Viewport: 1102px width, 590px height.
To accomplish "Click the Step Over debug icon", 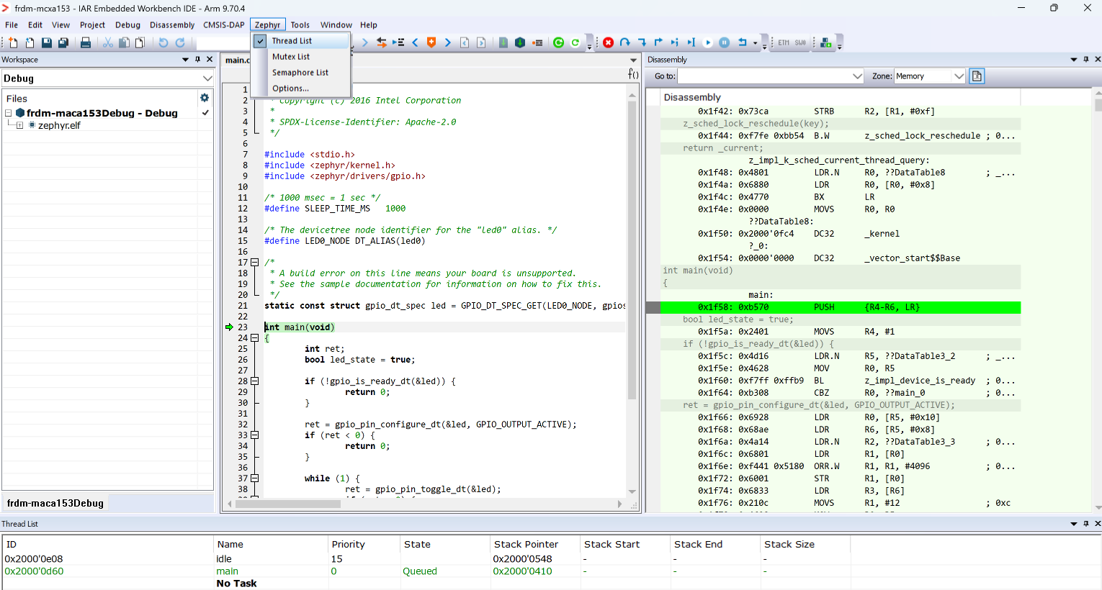I will point(625,43).
